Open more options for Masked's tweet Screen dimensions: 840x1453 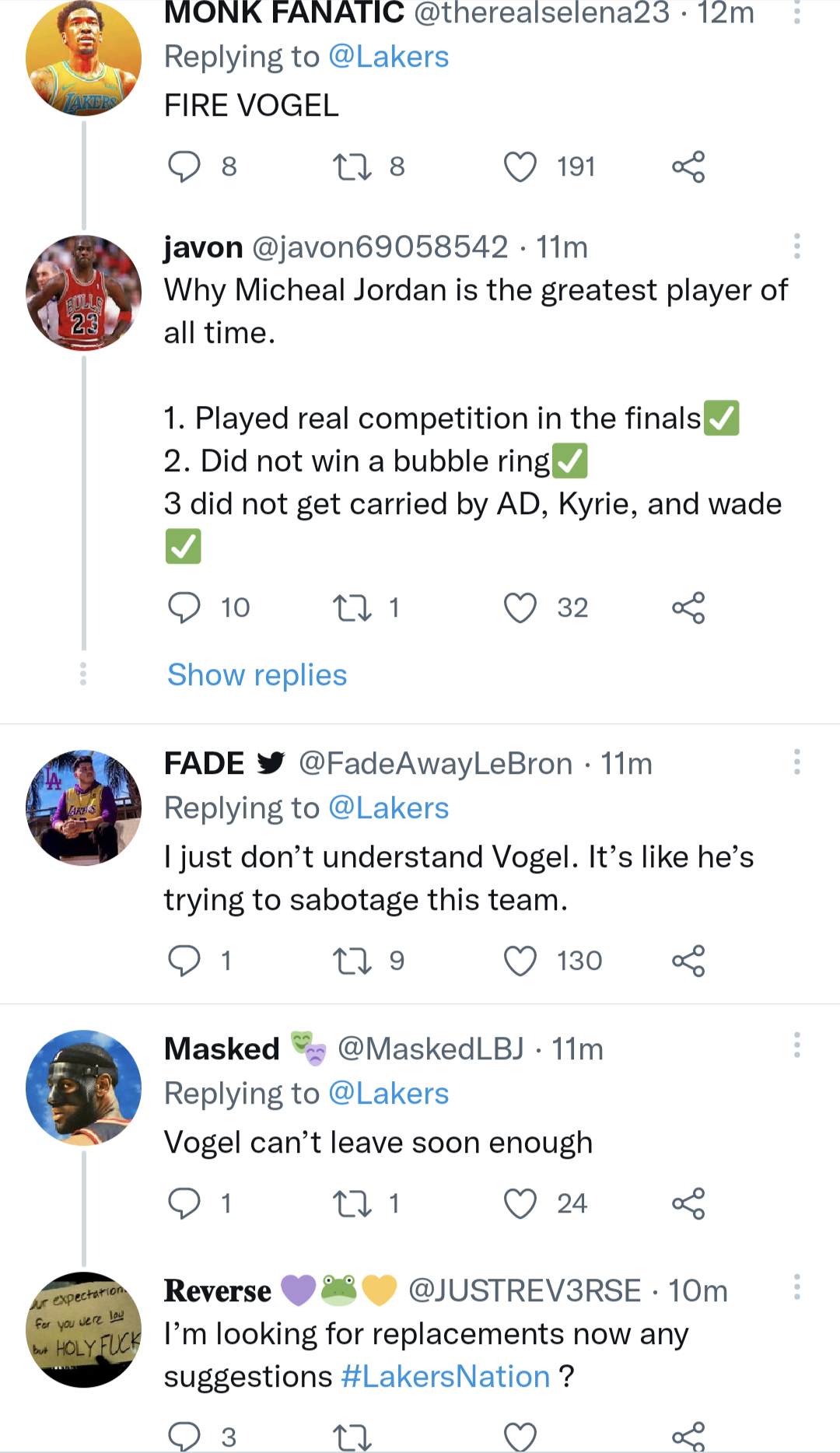click(x=796, y=1045)
